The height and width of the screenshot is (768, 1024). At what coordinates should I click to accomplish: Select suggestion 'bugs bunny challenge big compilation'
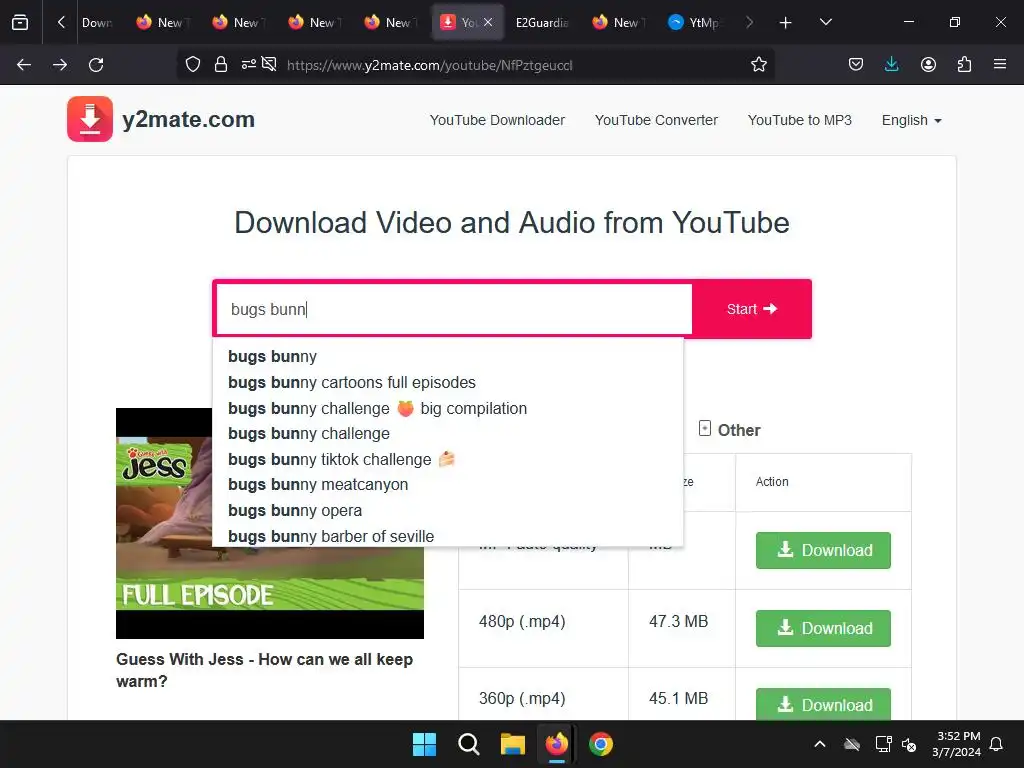448,408
